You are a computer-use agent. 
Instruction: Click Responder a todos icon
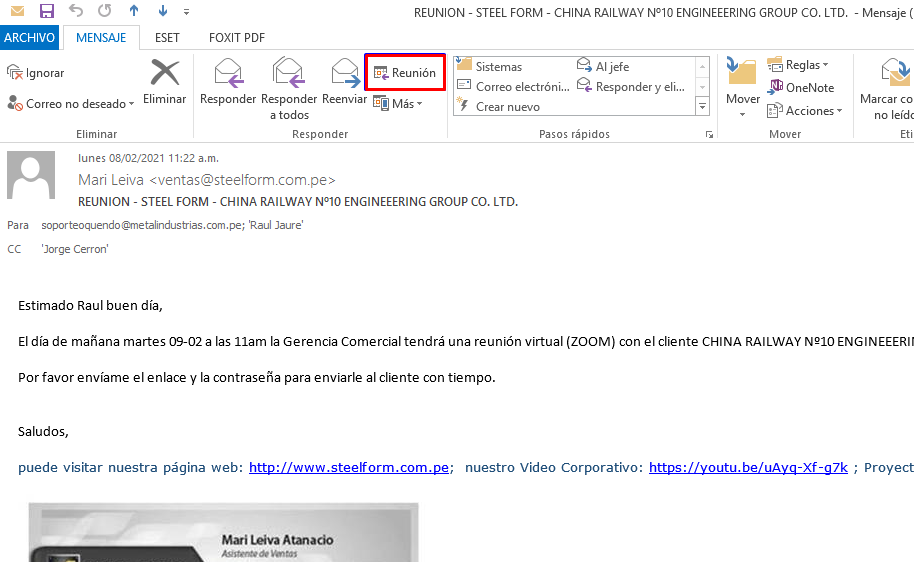coord(289,73)
